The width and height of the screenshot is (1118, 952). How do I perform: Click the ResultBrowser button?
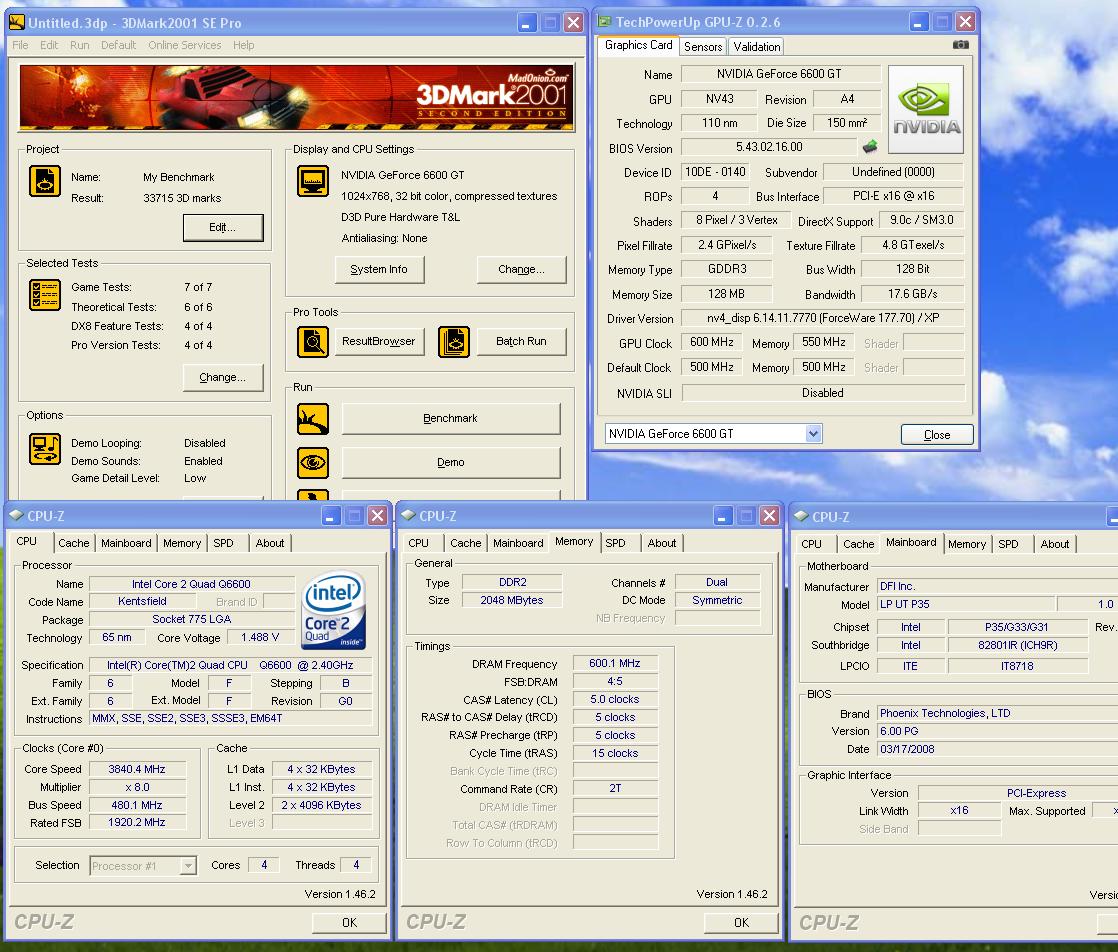[x=379, y=342]
